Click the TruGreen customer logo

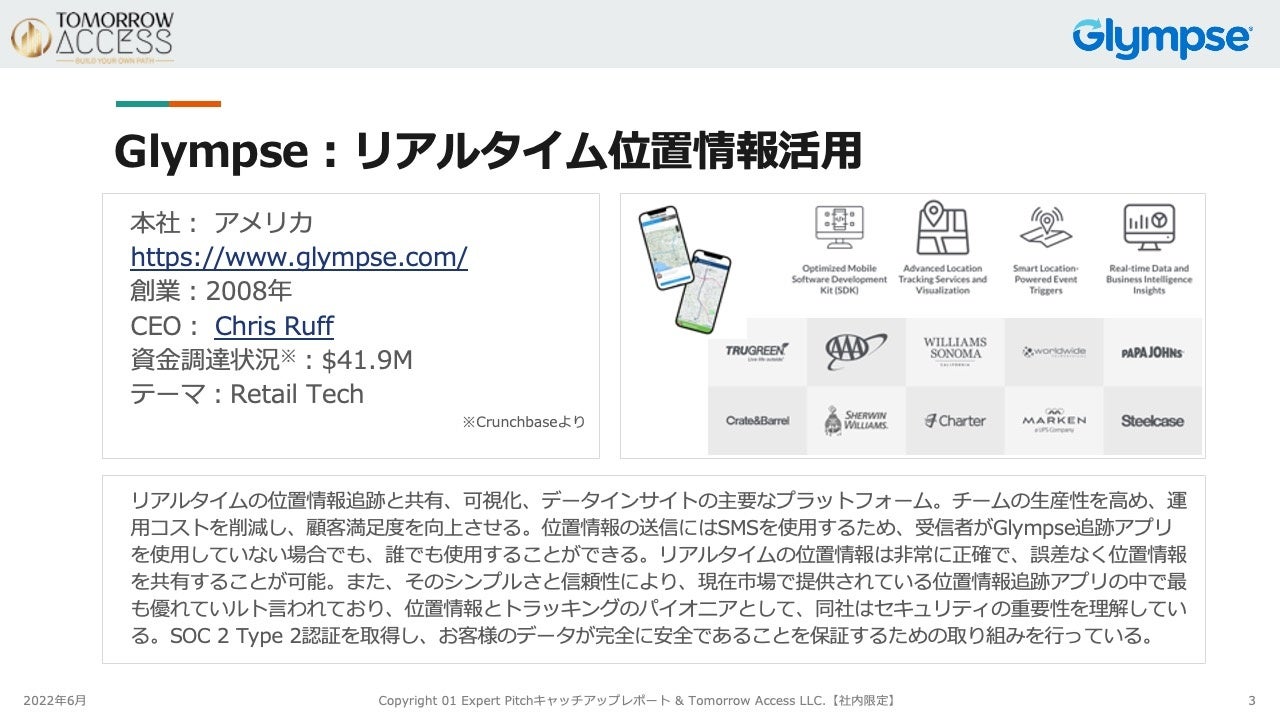click(757, 352)
